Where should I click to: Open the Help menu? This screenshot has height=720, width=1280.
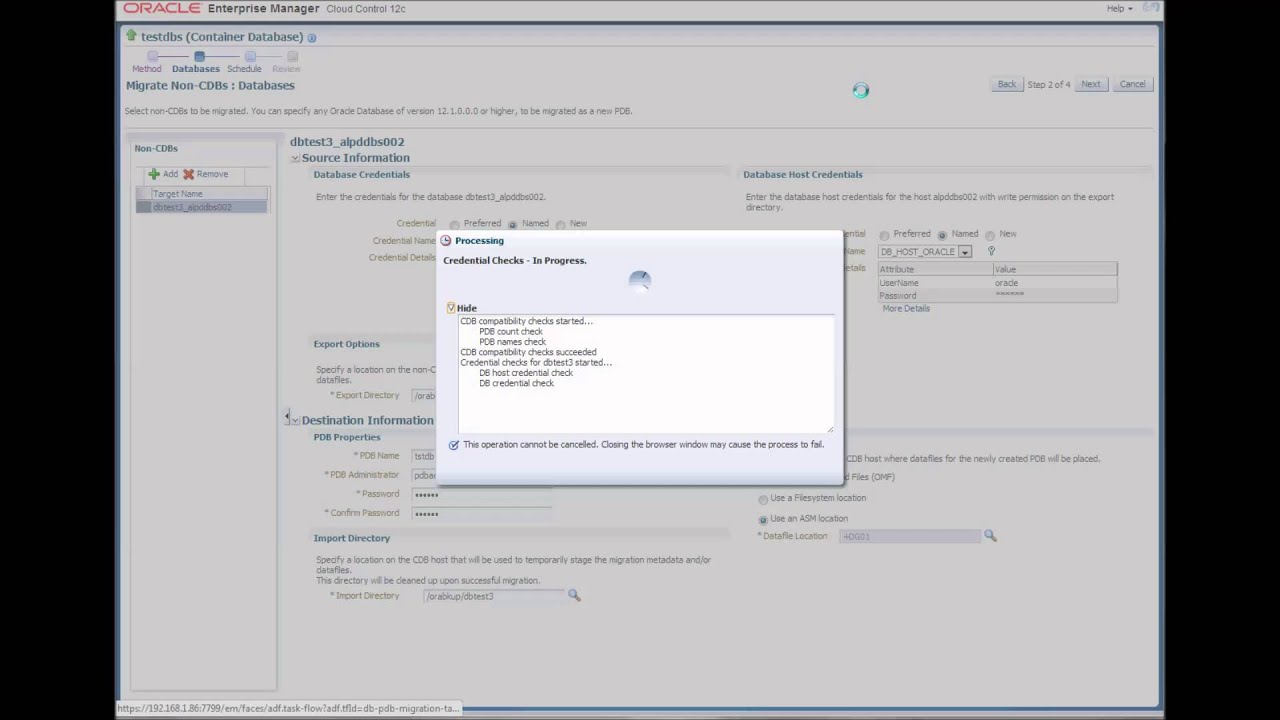[x=1119, y=8]
